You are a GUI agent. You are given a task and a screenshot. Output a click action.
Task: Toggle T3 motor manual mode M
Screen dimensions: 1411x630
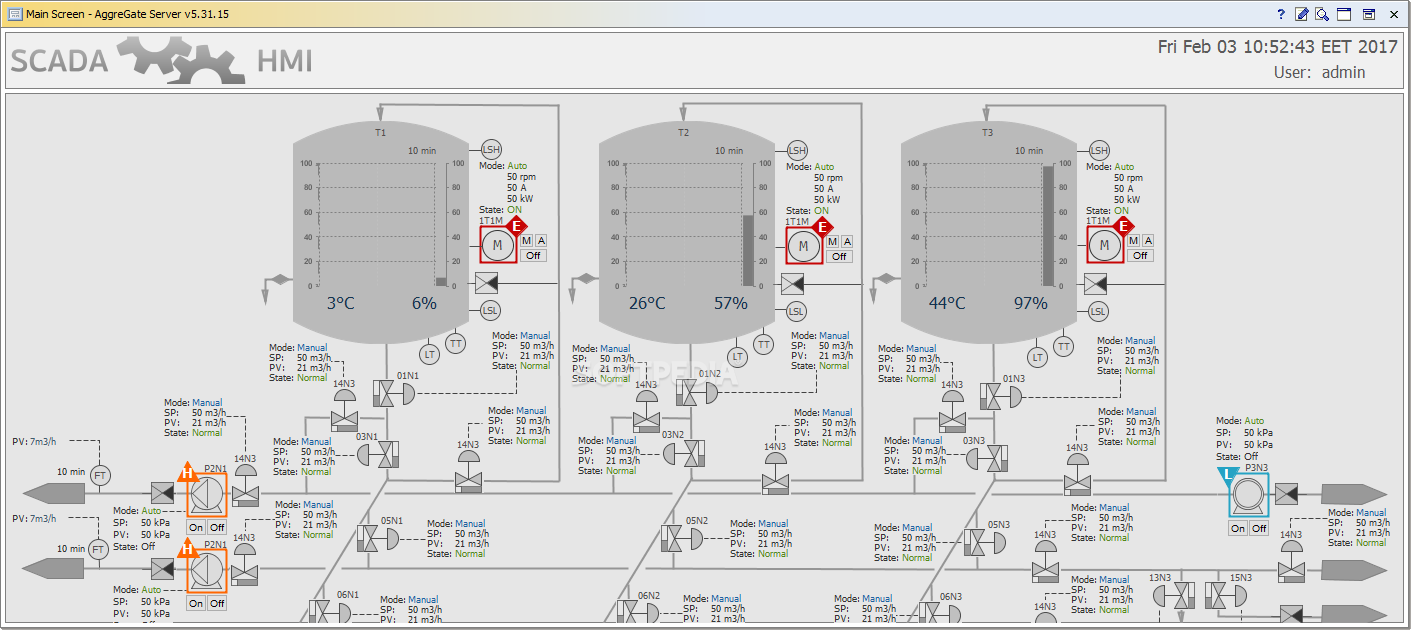pyautogui.click(x=1133, y=240)
